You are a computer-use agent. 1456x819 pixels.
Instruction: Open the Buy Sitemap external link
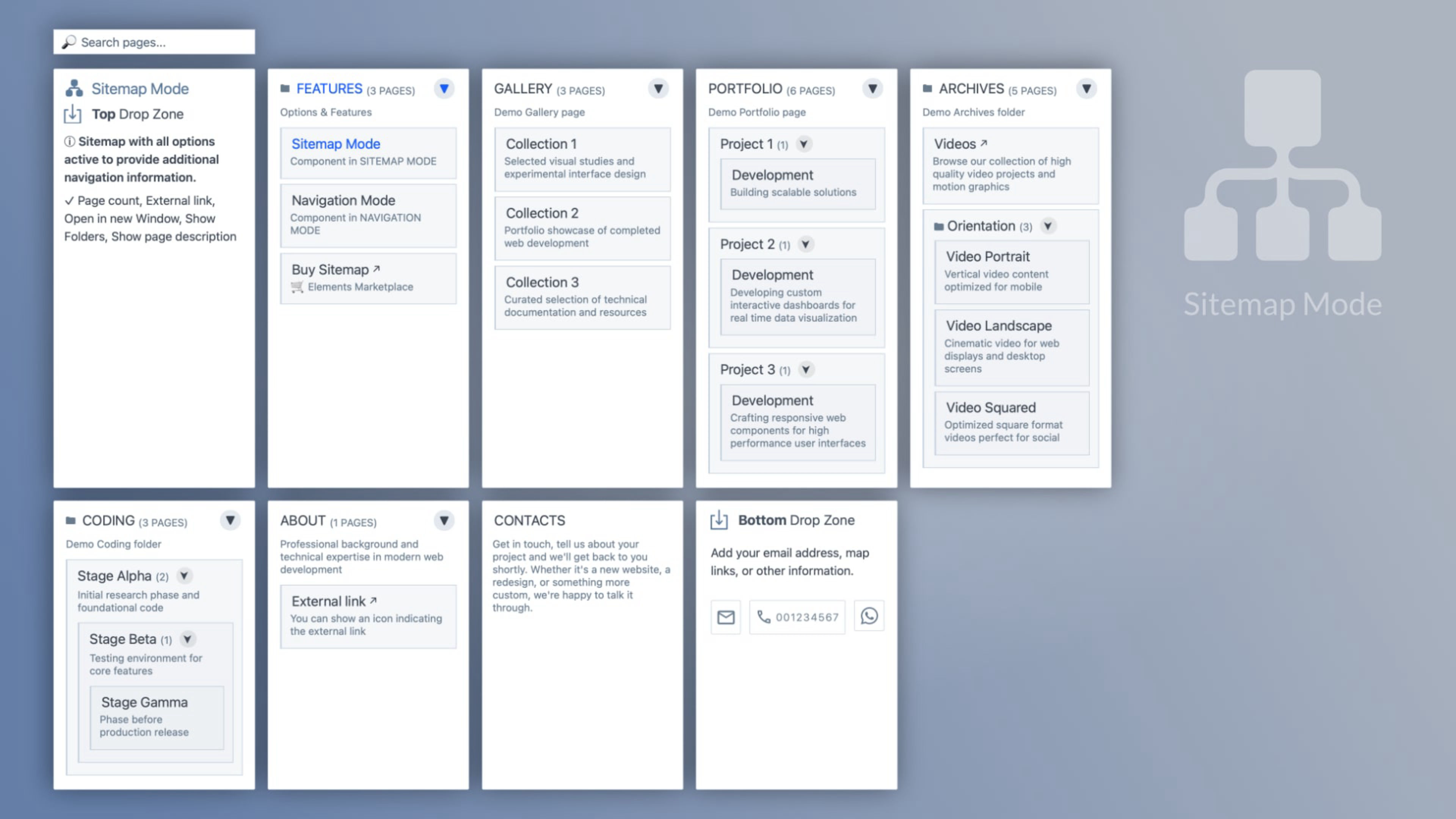pyautogui.click(x=368, y=278)
